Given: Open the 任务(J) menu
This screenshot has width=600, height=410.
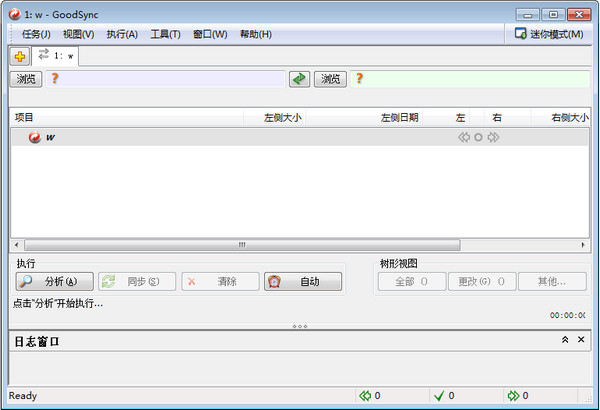Looking at the screenshot, I should pos(36,34).
